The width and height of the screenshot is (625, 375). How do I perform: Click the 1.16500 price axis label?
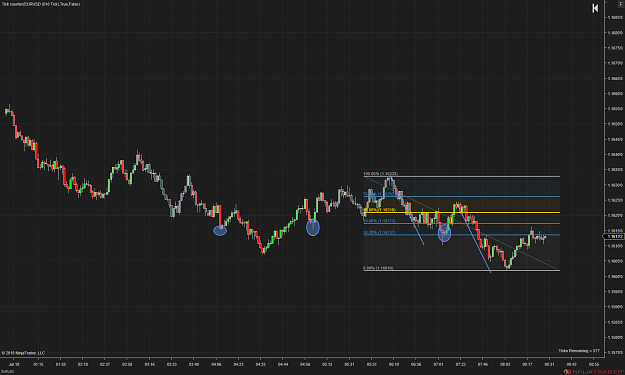click(x=615, y=124)
